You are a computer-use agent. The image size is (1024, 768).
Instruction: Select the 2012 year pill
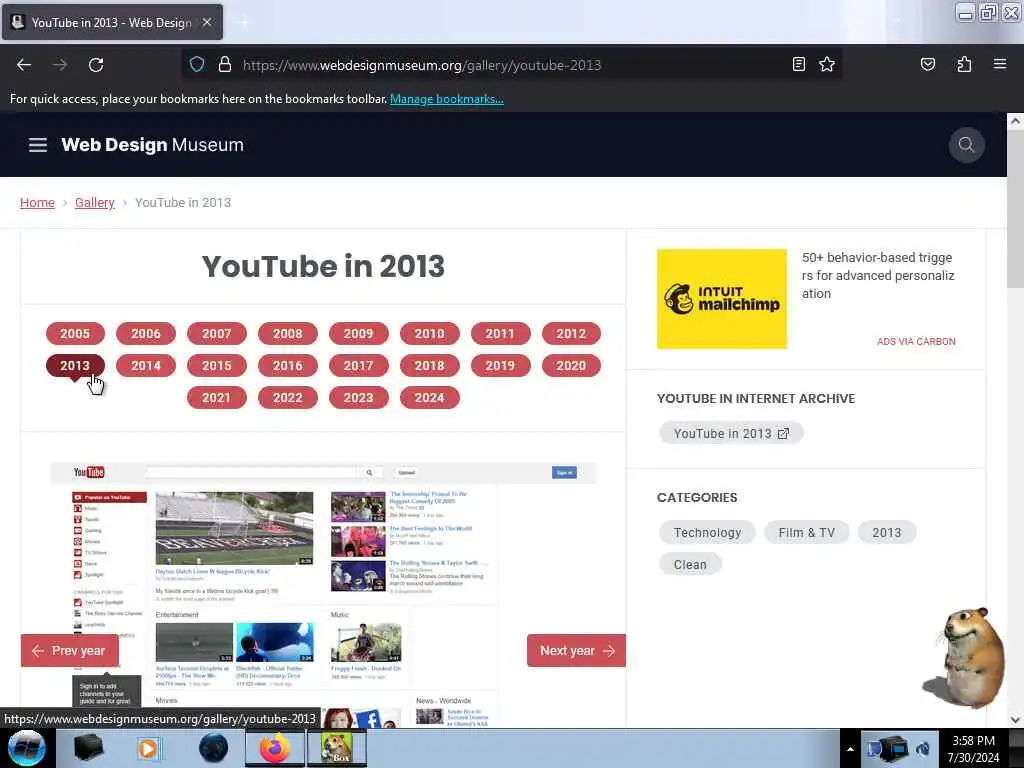coord(571,334)
